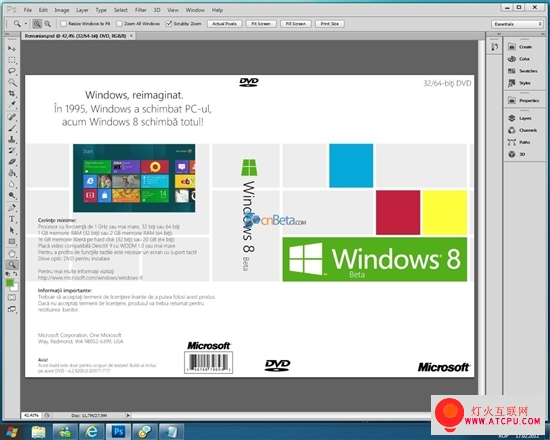Select the Zoom tool in toolbox
Screen dimensions: 550x440
(12, 264)
